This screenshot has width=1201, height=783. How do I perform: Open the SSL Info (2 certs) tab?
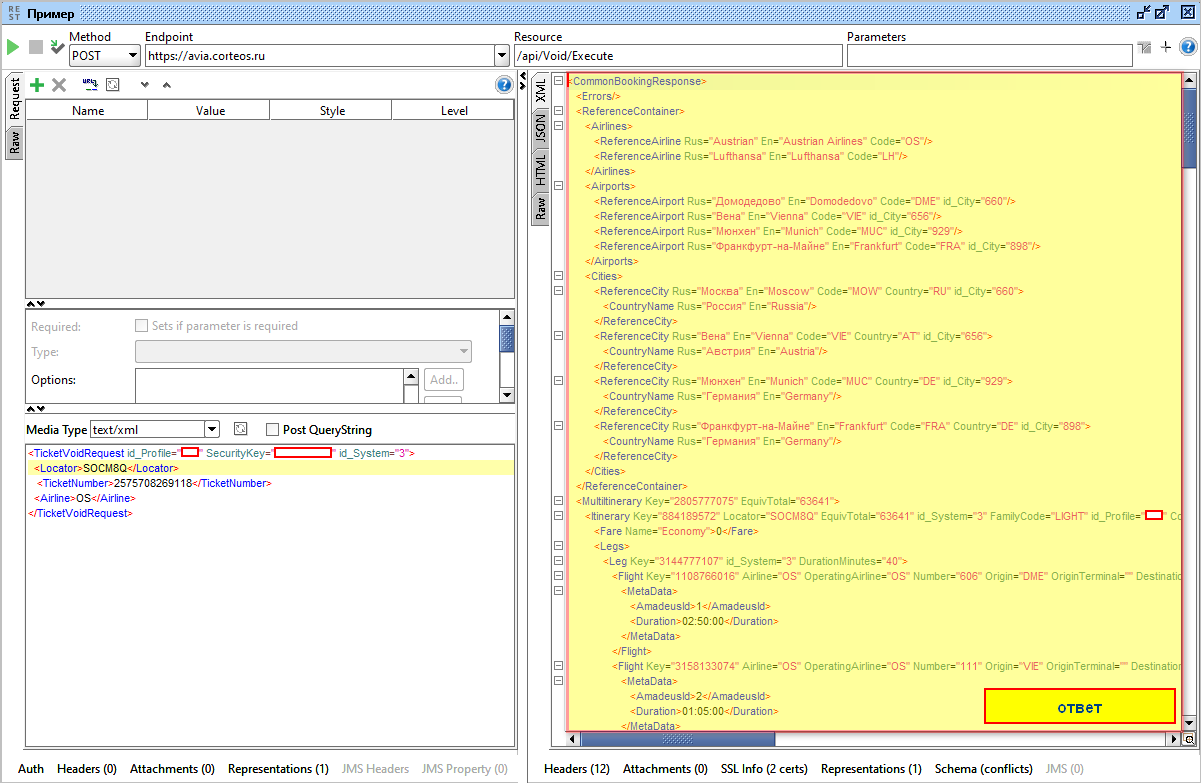point(764,769)
